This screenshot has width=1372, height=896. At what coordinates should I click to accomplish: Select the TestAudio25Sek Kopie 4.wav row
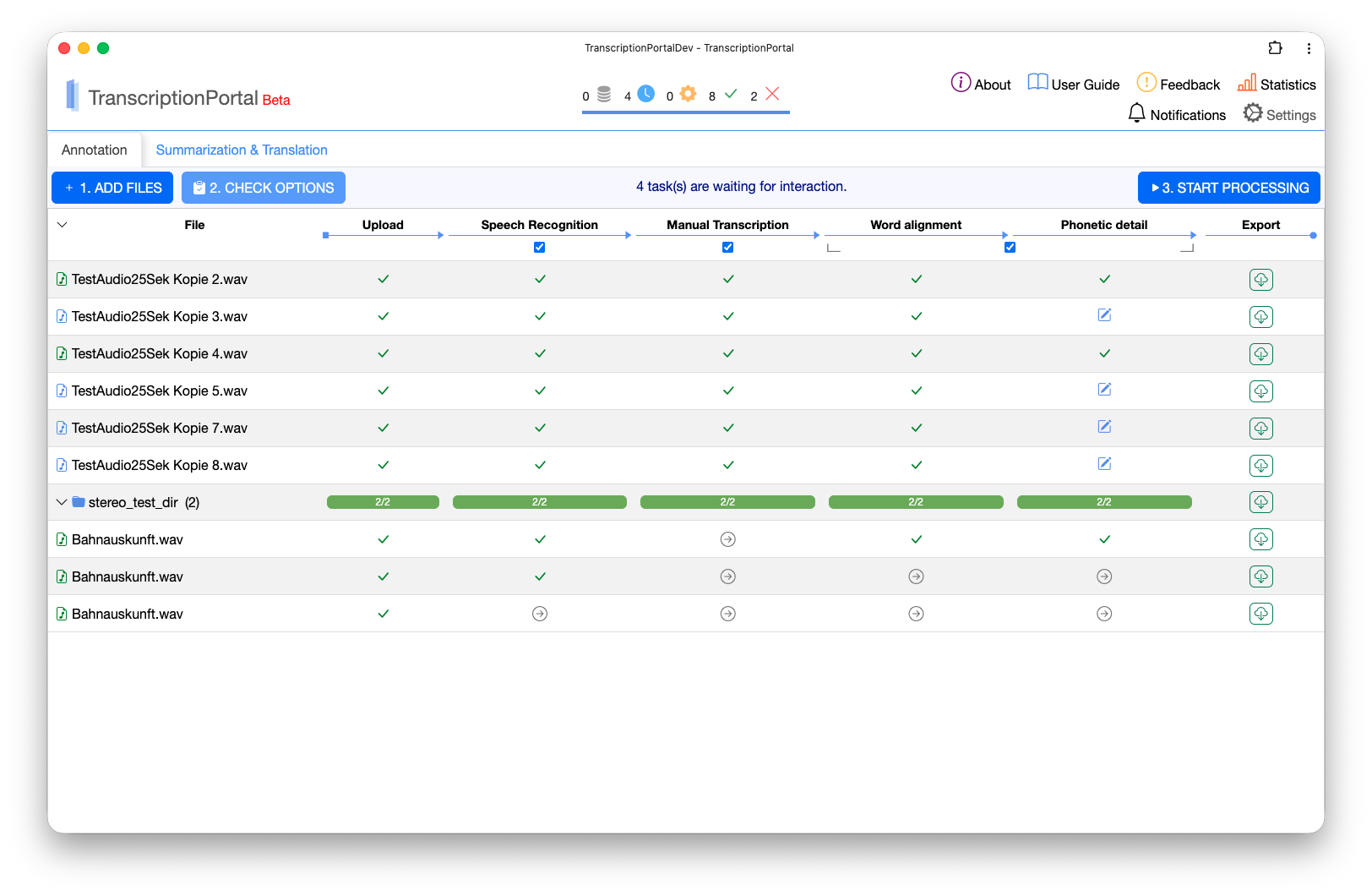click(x=686, y=354)
